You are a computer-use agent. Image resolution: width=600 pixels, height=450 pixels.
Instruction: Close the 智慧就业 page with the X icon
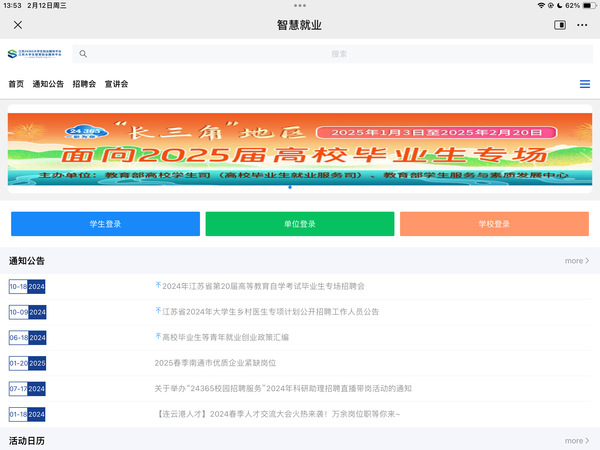(18, 25)
